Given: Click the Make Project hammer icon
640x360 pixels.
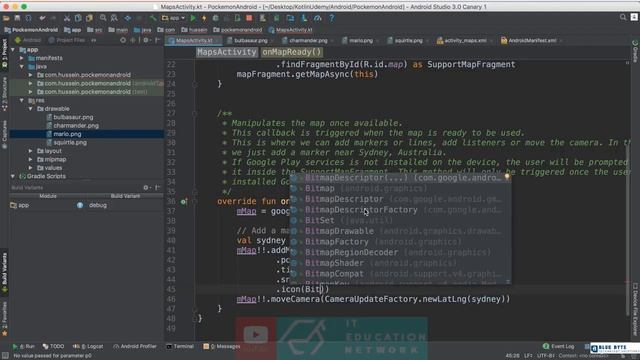Looking at the screenshot, I should click(x=153, y=18).
